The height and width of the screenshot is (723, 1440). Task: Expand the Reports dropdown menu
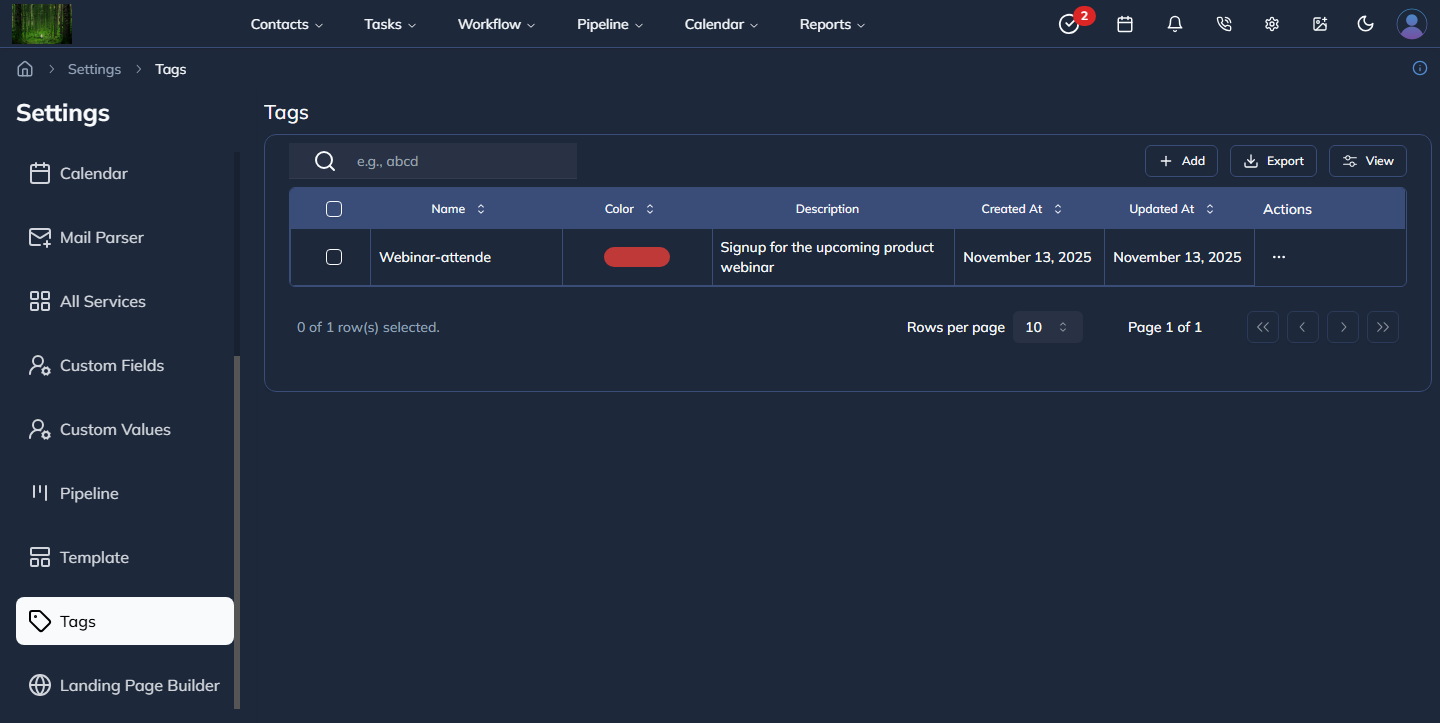pyautogui.click(x=832, y=24)
